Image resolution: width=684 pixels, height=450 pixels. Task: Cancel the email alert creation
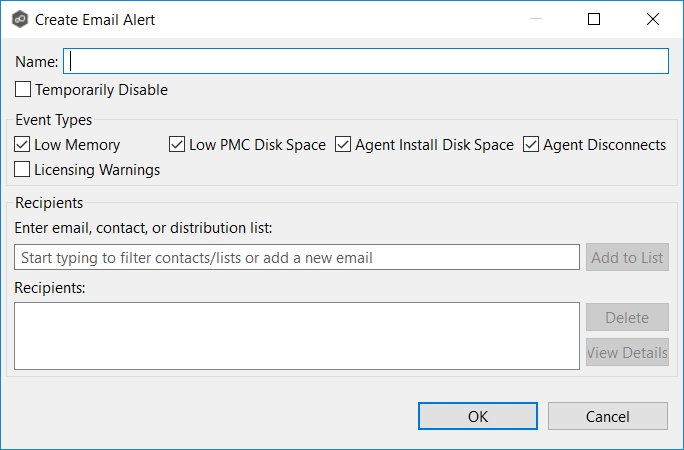pyautogui.click(x=607, y=416)
